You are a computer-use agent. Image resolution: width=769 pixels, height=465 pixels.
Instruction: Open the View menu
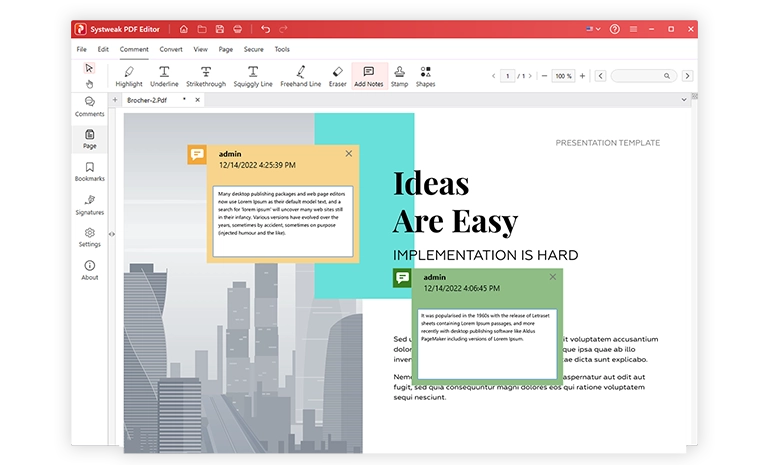tap(200, 50)
